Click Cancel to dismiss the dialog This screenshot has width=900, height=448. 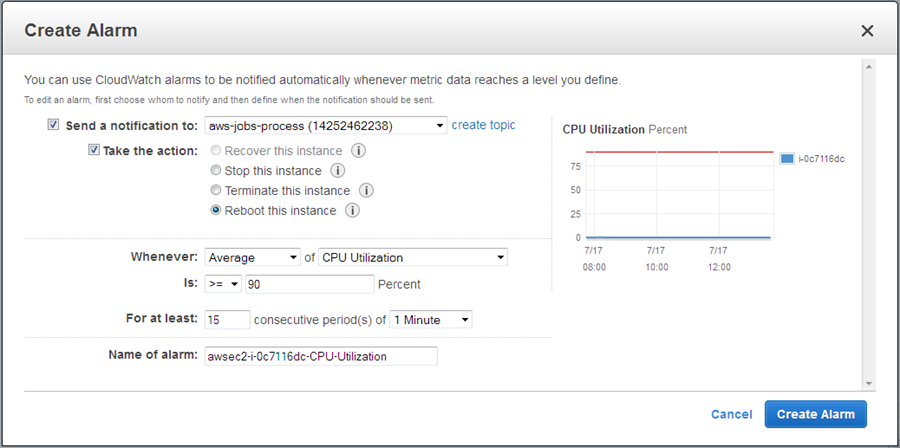point(731,414)
